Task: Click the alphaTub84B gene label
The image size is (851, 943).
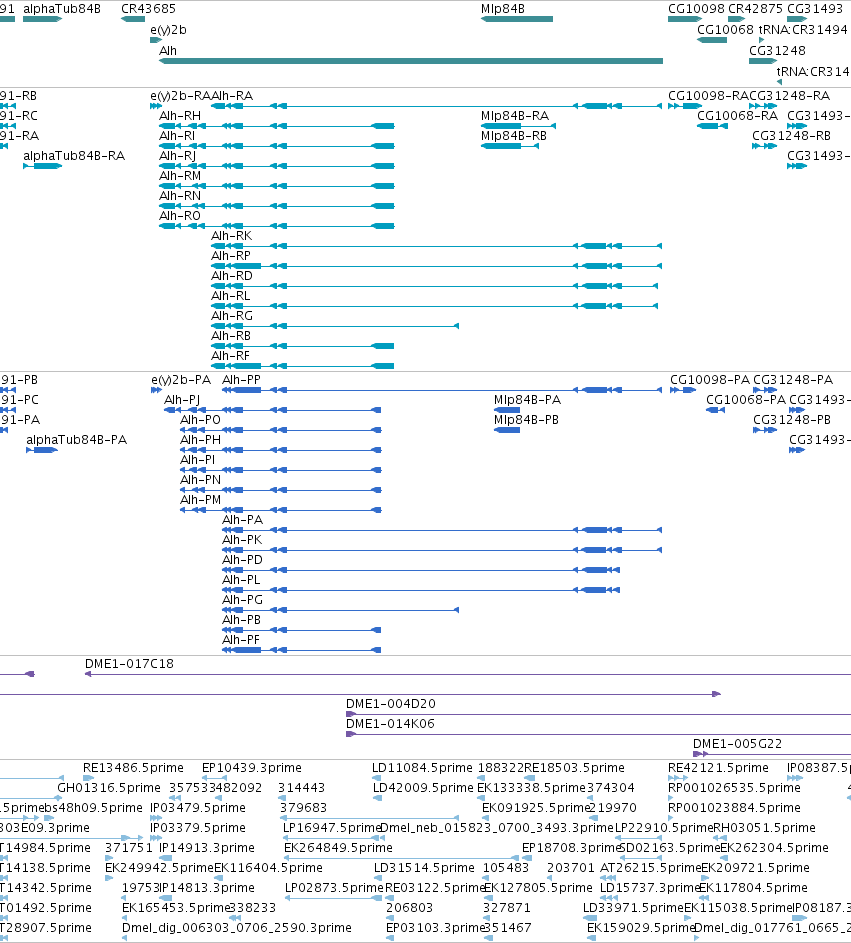Action: (x=62, y=9)
